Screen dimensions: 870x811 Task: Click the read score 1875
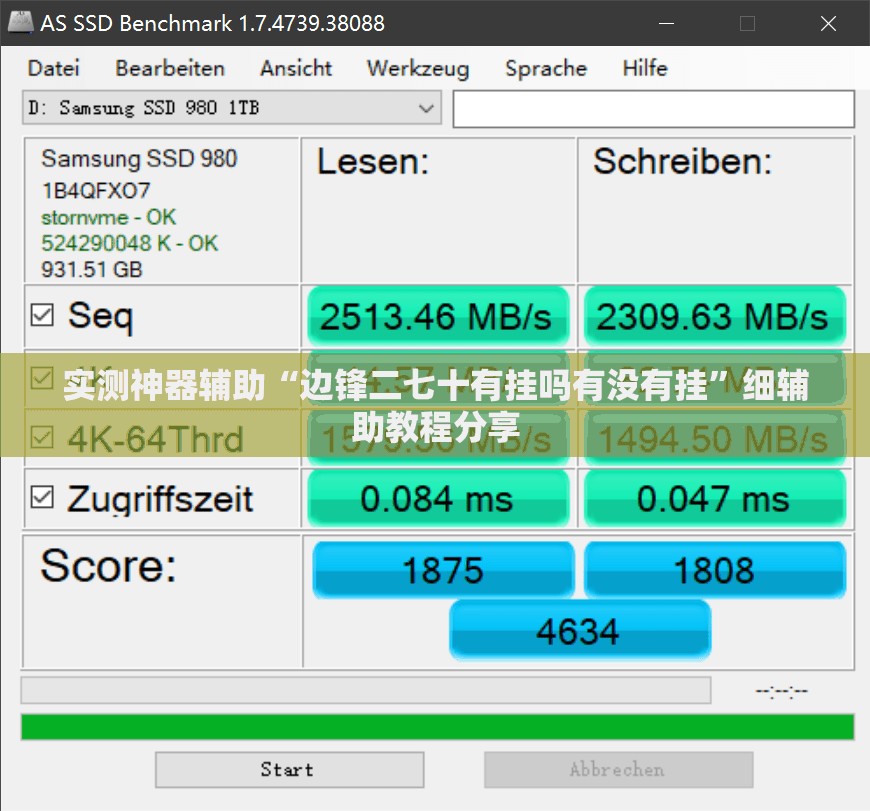click(x=443, y=570)
